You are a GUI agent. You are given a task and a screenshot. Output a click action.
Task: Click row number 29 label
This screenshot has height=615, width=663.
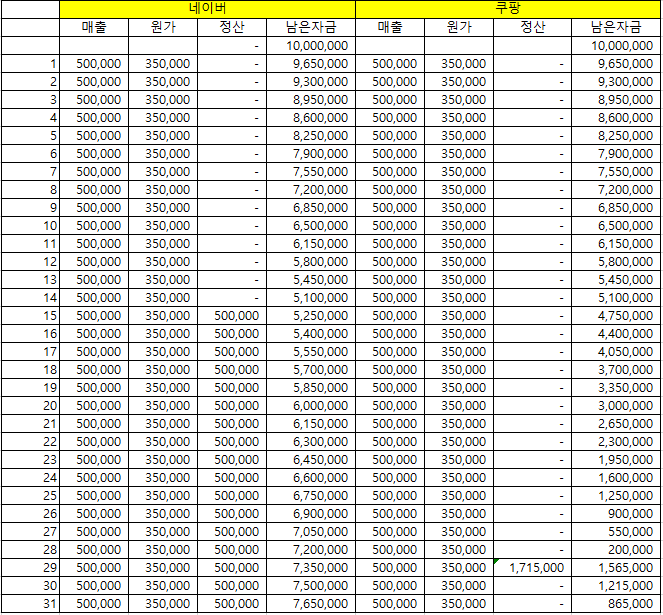coord(30,568)
